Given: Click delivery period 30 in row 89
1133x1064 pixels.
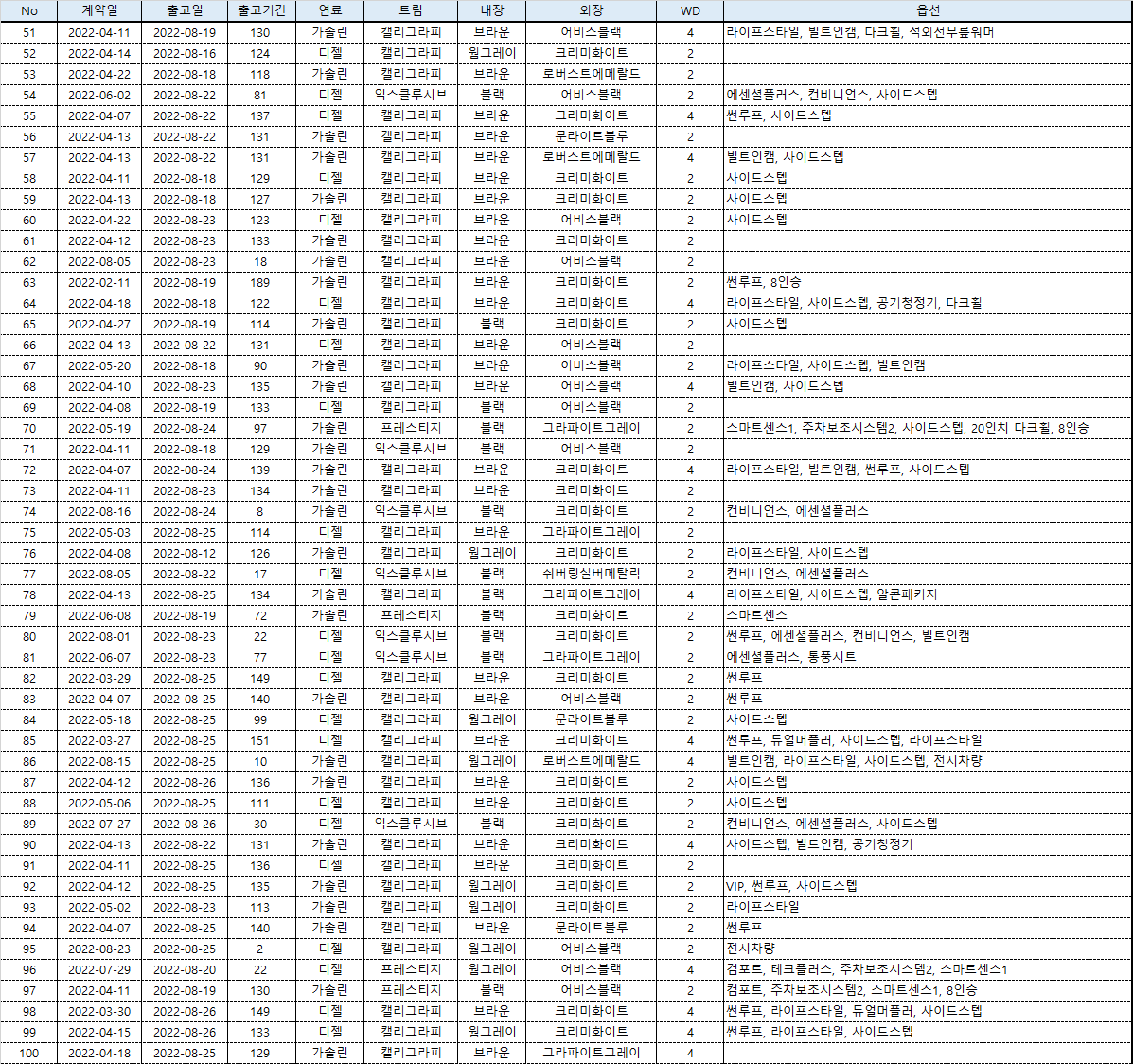Looking at the screenshot, I should 261,824.
